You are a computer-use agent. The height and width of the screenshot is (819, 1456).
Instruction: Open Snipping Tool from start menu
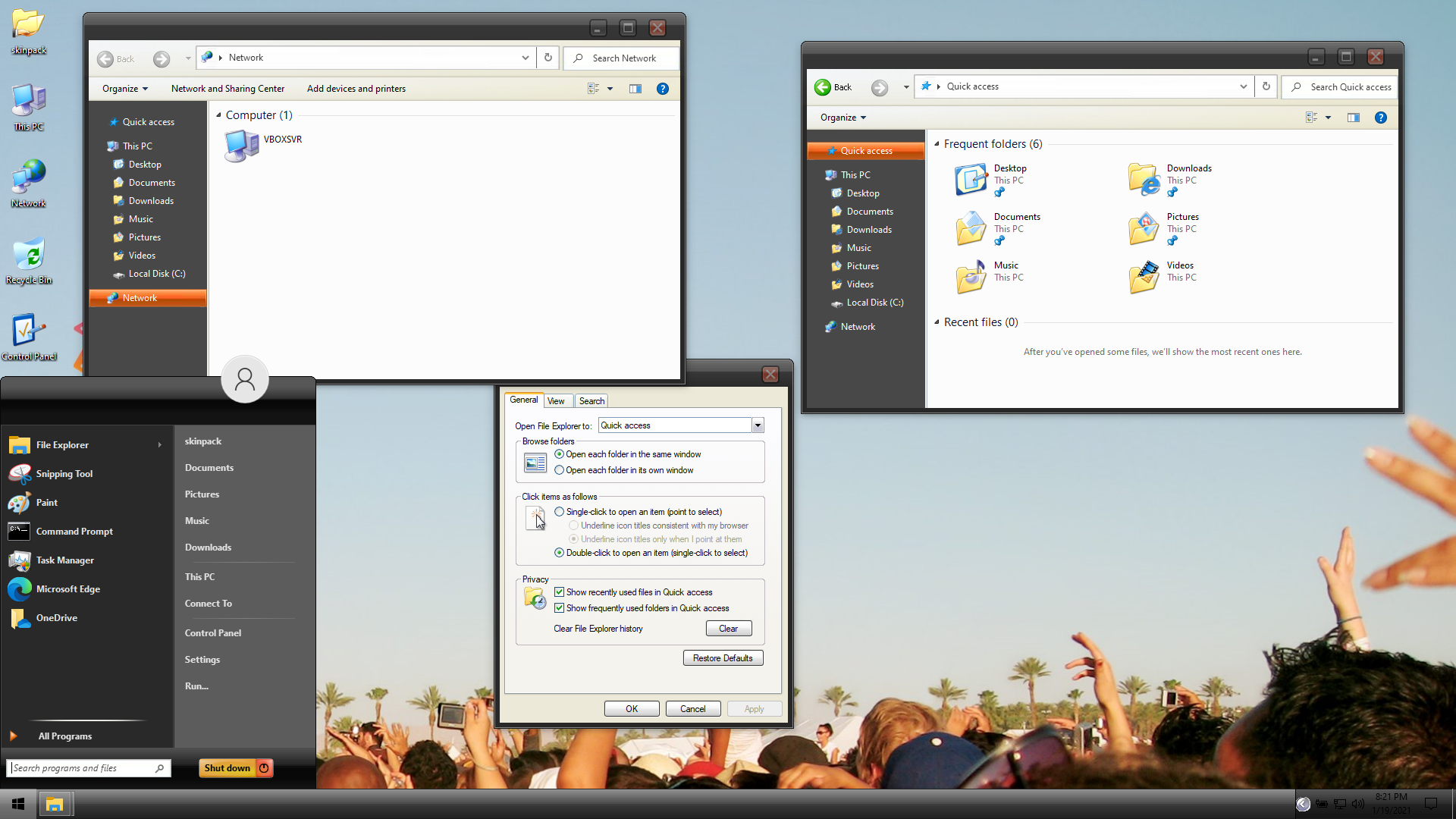[x=64, y=474]
